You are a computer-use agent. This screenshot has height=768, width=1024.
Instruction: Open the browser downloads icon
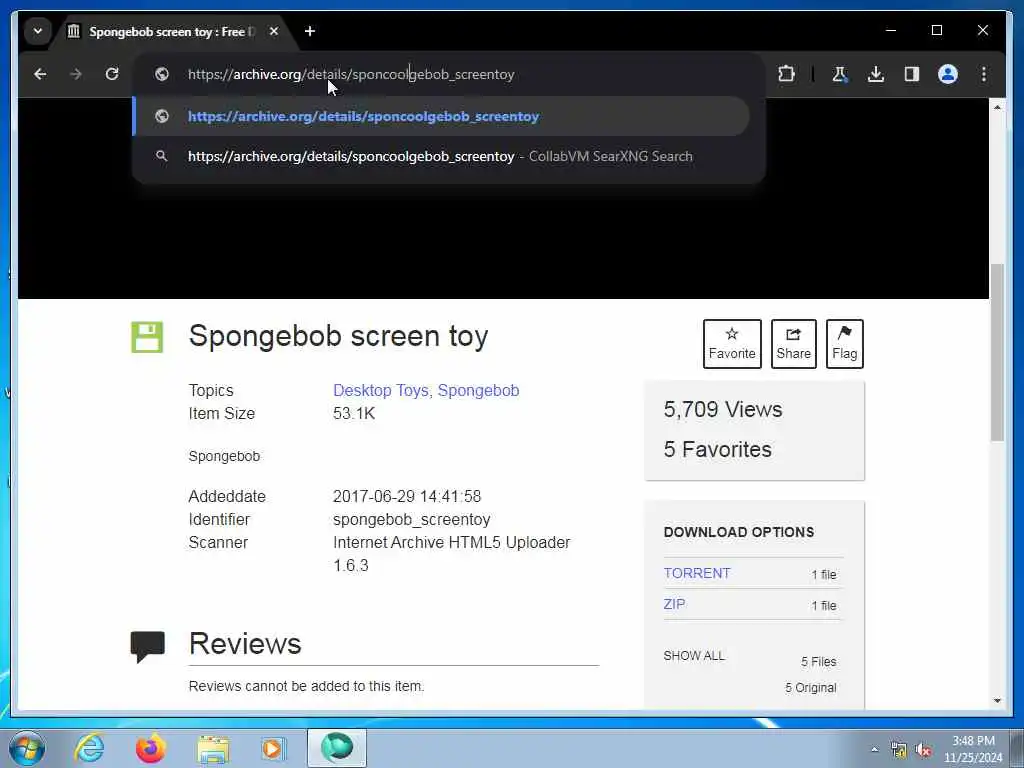point(876,74)
